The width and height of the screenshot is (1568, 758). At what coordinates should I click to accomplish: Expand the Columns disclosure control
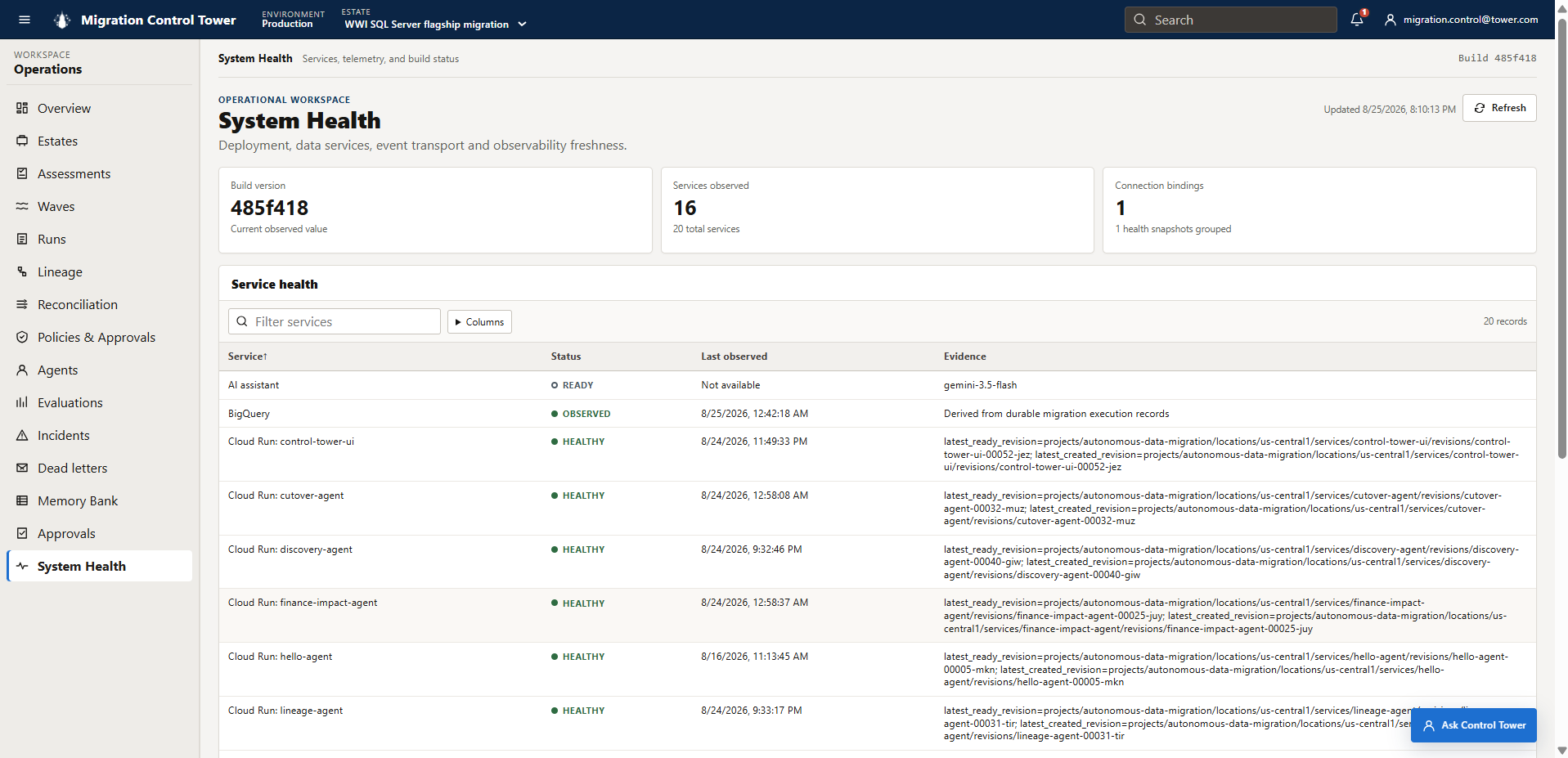[479, 322]
